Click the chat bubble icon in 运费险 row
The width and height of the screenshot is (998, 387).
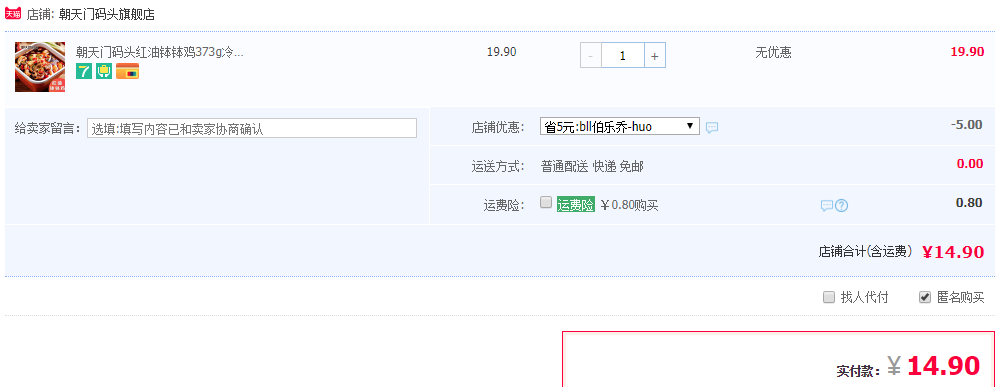coord(827,206)
